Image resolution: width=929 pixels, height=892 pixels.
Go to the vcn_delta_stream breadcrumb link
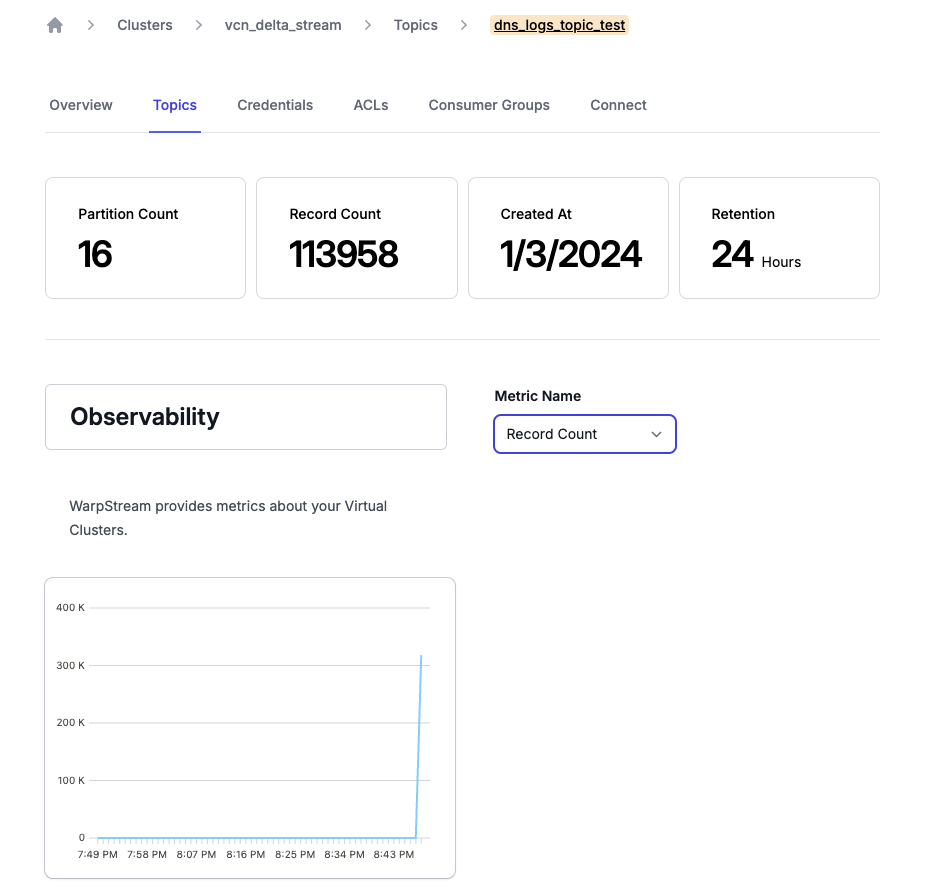[x=283, y=25]
